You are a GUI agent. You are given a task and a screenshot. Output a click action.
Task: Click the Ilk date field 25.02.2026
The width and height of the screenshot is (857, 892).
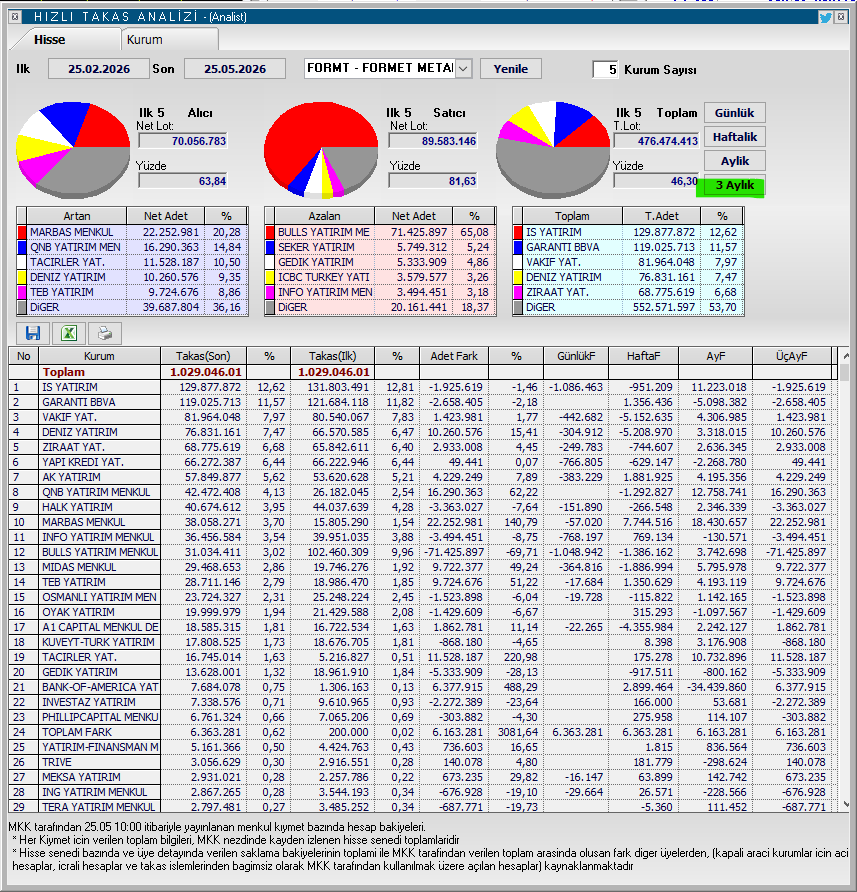(x=99, y=69)
